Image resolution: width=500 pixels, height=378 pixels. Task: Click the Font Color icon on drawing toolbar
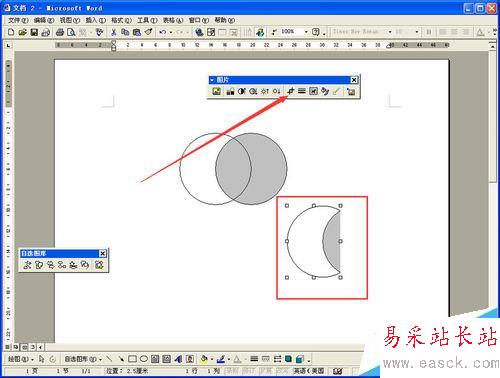pyautogui.click(x=237, y=359)
